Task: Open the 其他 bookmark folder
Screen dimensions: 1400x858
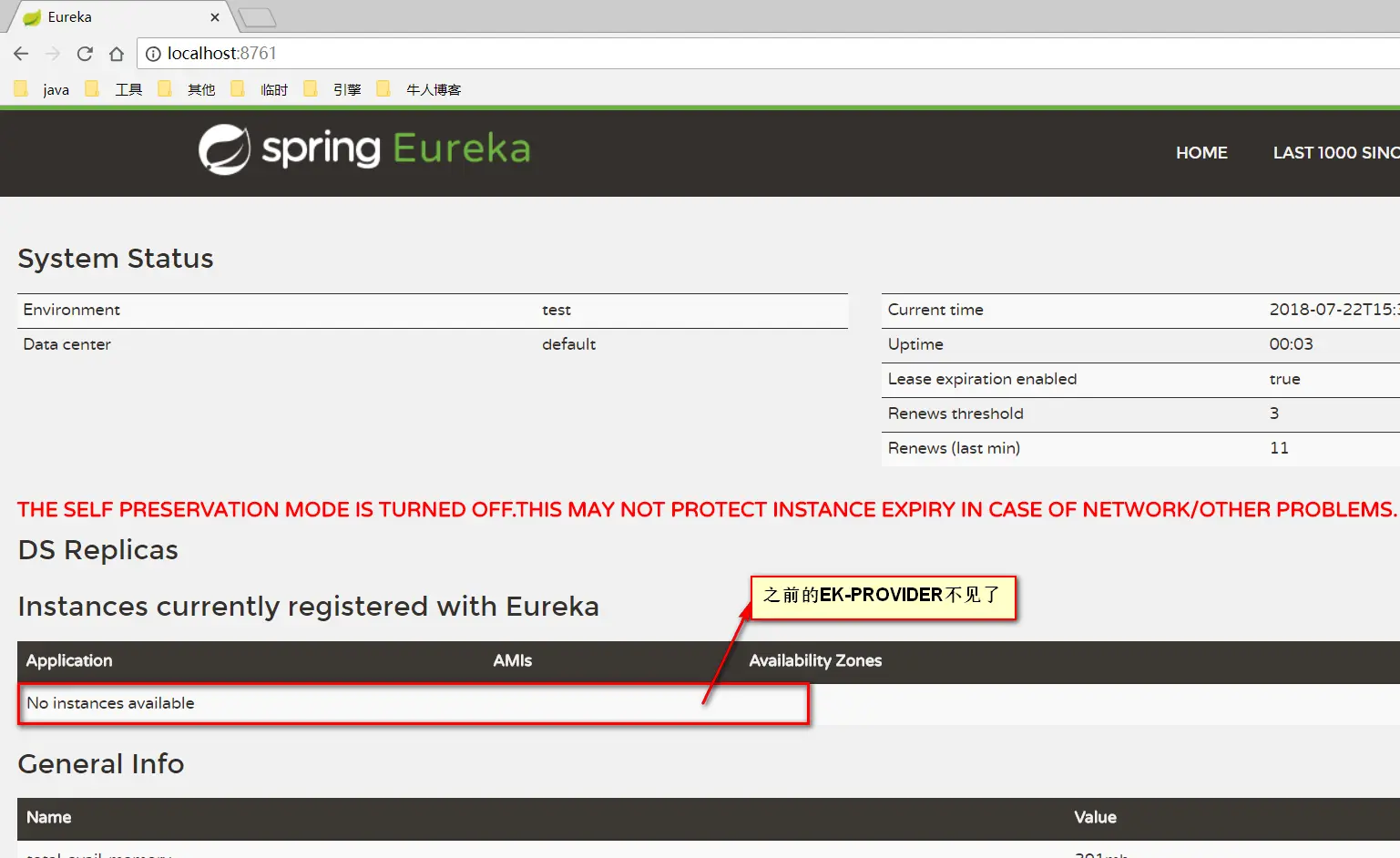Action: tap(187, 89)
